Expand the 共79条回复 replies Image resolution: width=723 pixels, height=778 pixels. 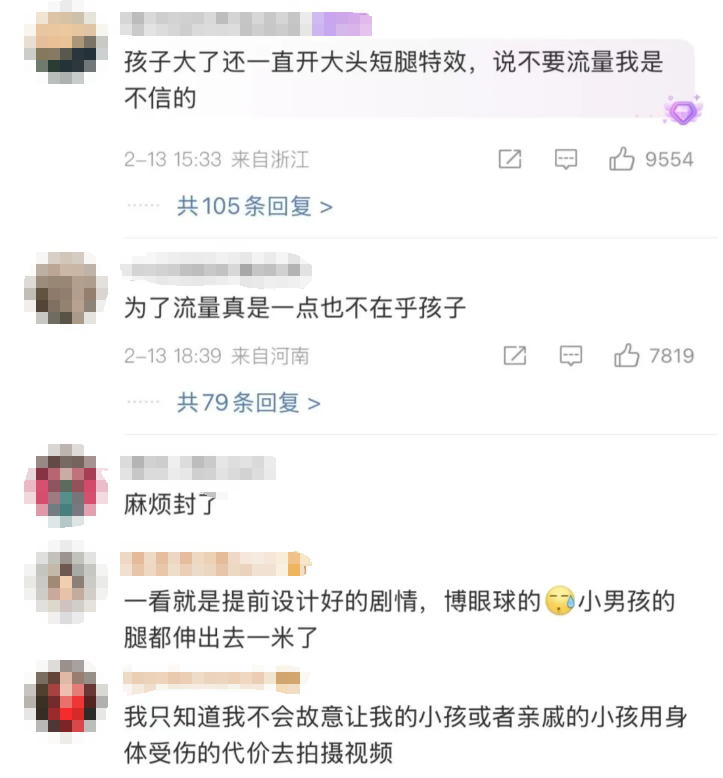249,402
